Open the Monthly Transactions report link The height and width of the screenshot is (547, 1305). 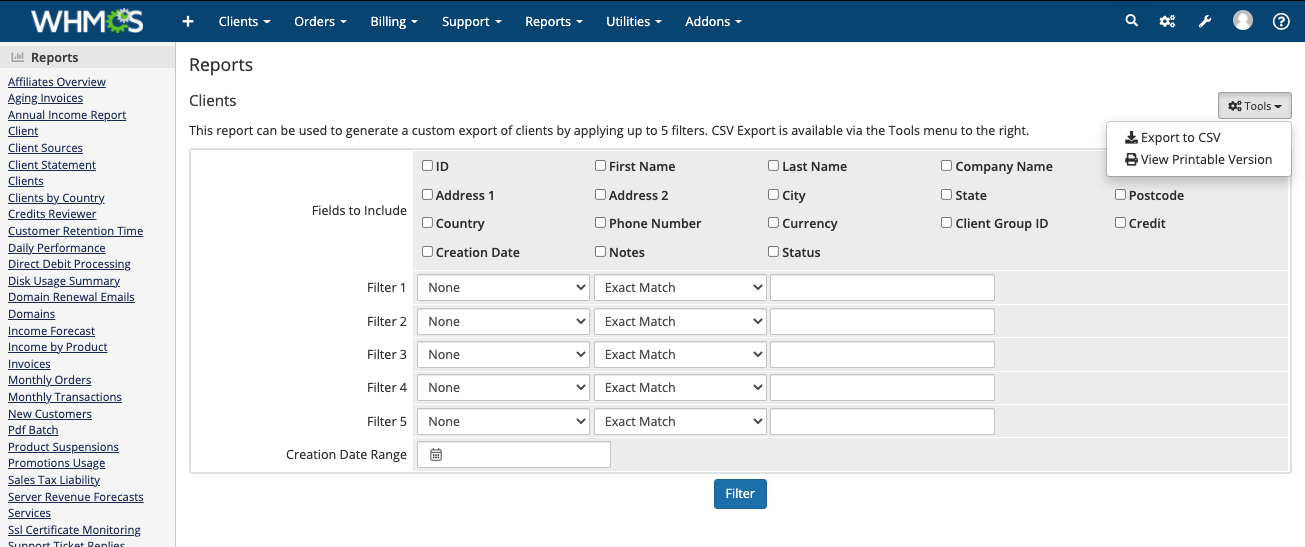point(65,397)
